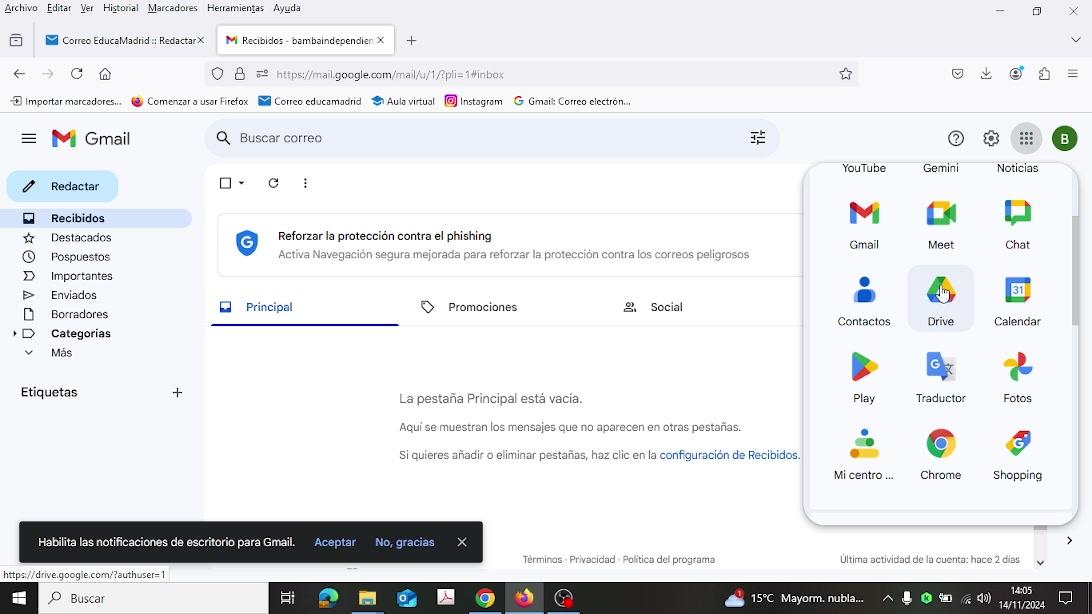Tick the select all messages checkbox
Image resolution: width=1092 pixels, height=614 pixels.
pyautogui.click(x=225, y=183)
